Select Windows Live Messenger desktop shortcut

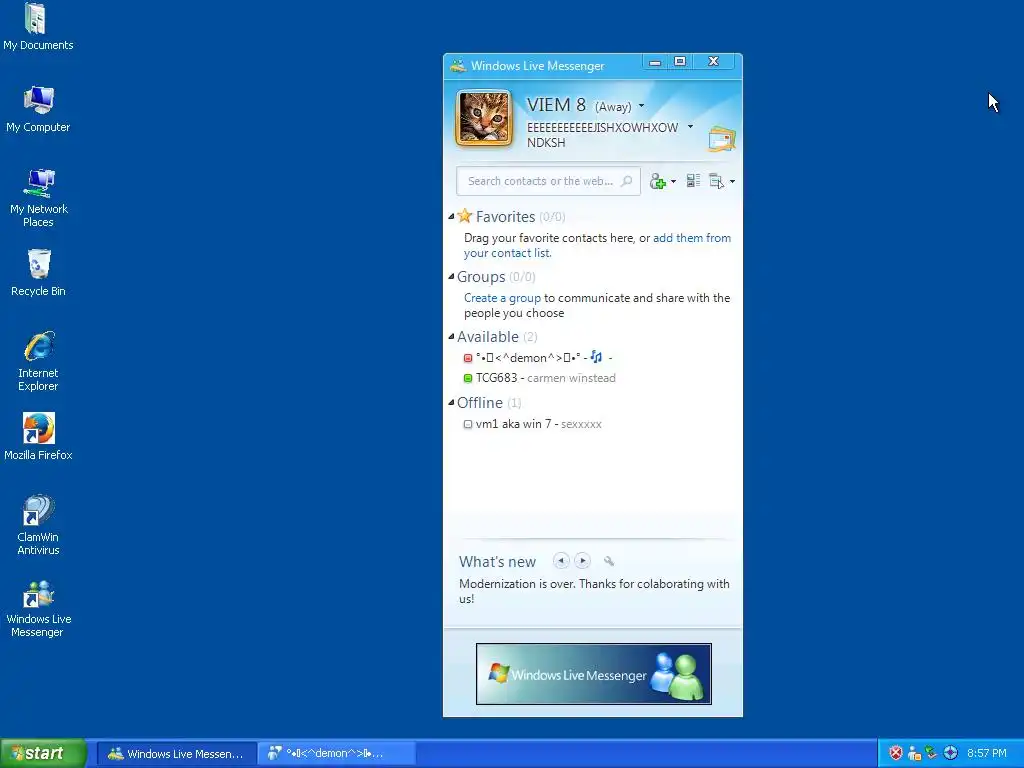point(38,608)
